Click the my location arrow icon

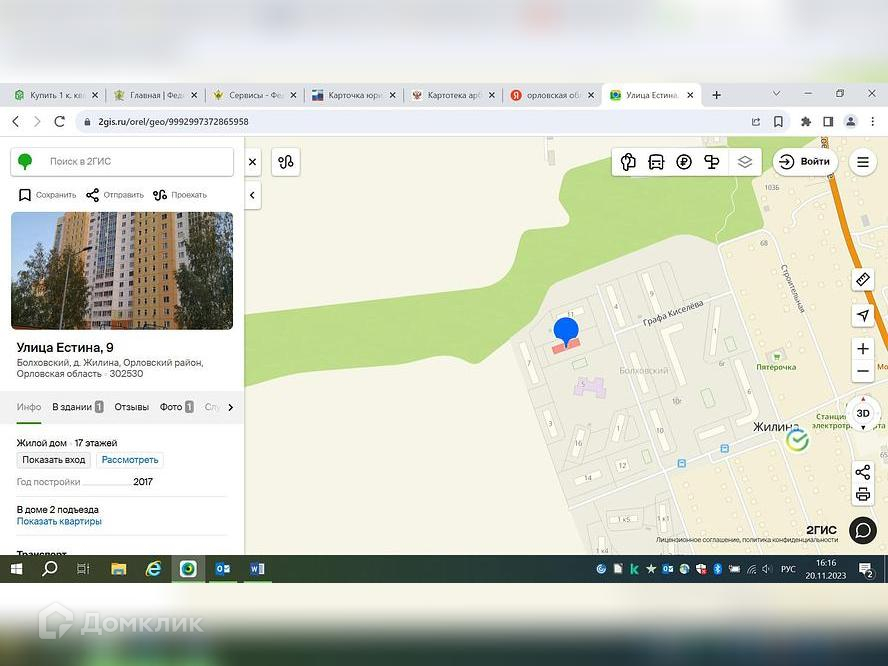point(863,316)
